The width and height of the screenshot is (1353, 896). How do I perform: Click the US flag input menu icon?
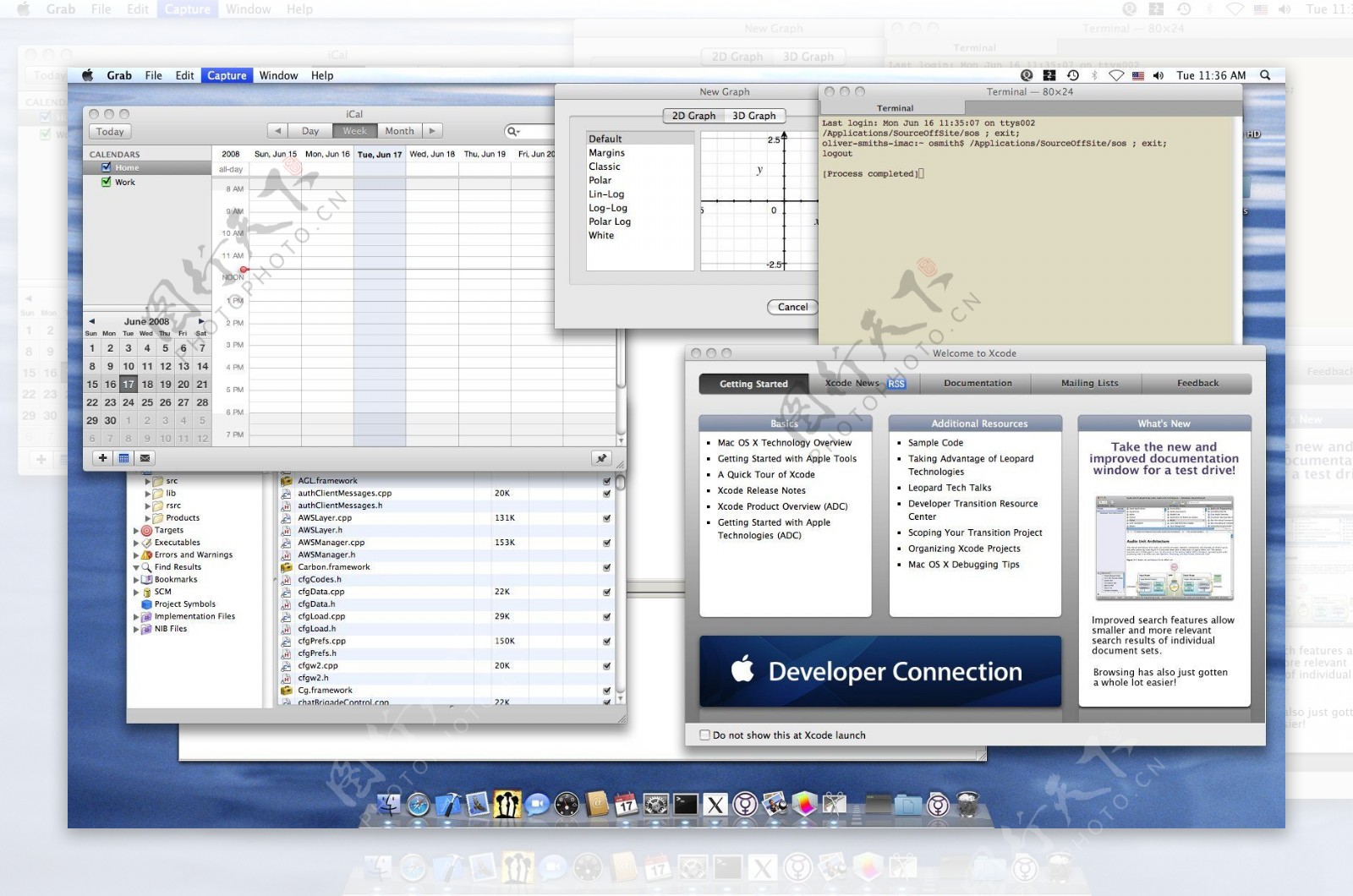pos(1137,75)
